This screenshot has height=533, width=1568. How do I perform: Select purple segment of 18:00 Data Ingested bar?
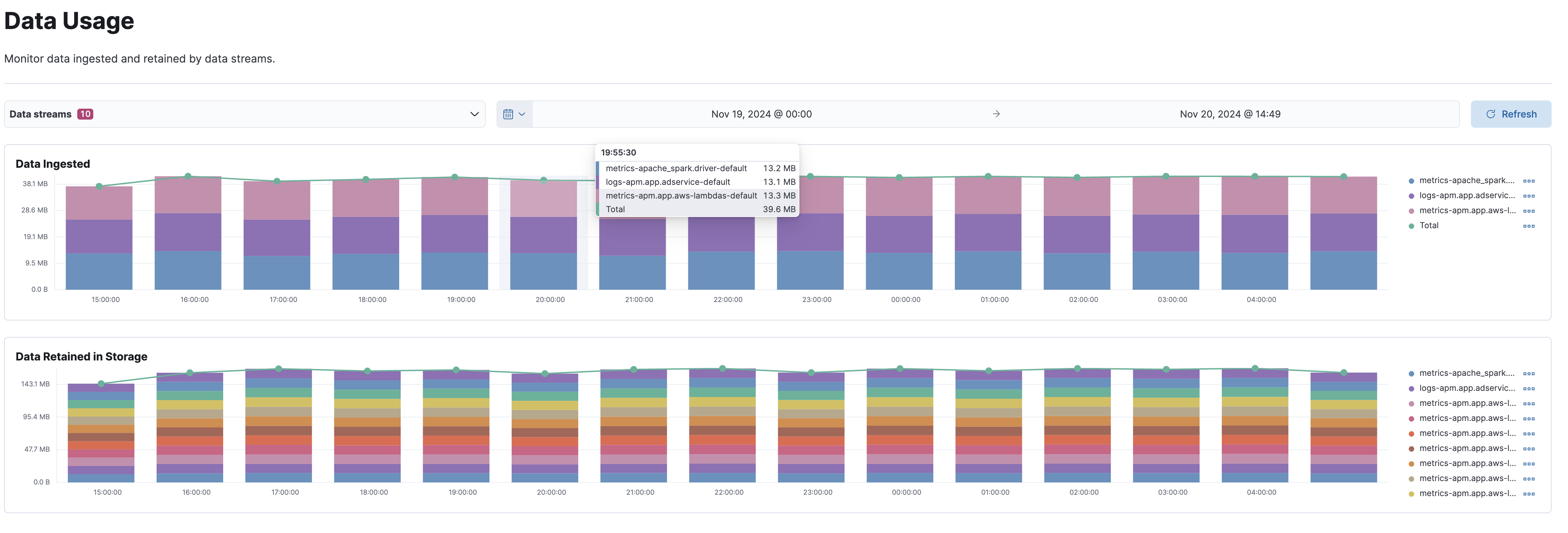(x=366, y=235)
